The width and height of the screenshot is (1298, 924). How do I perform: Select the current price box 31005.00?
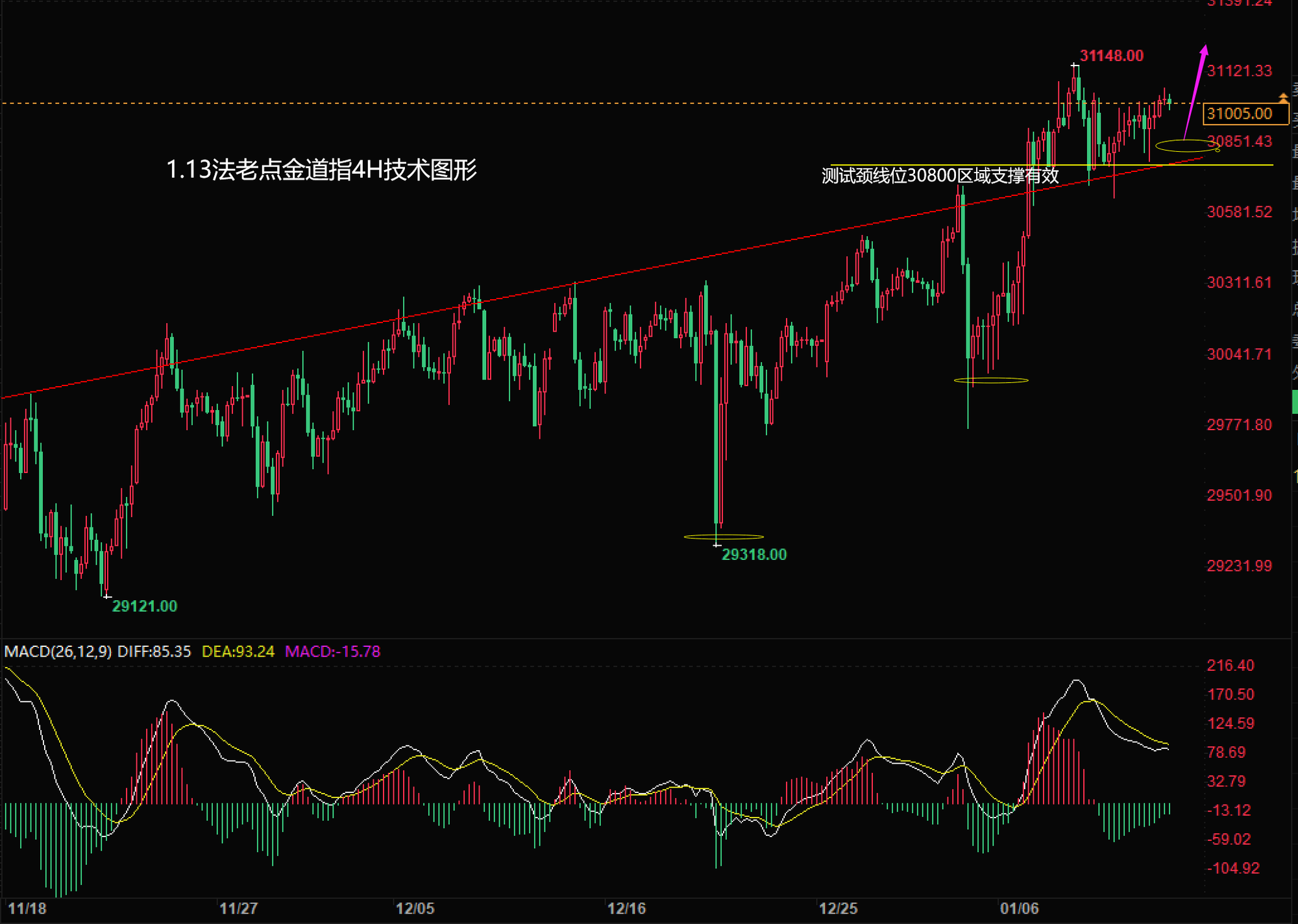1245,114
